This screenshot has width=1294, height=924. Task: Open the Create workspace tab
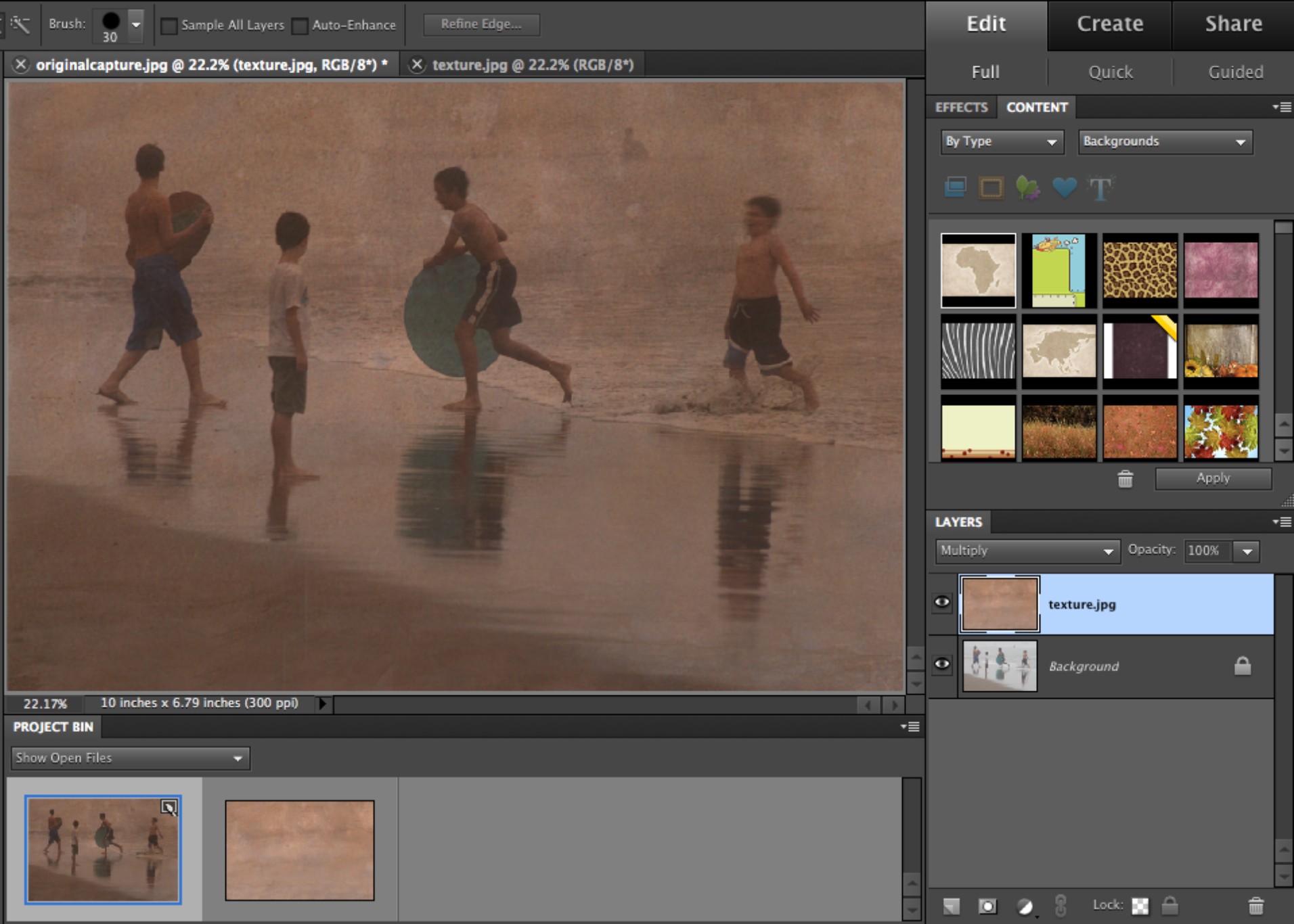pos(1110,24)
